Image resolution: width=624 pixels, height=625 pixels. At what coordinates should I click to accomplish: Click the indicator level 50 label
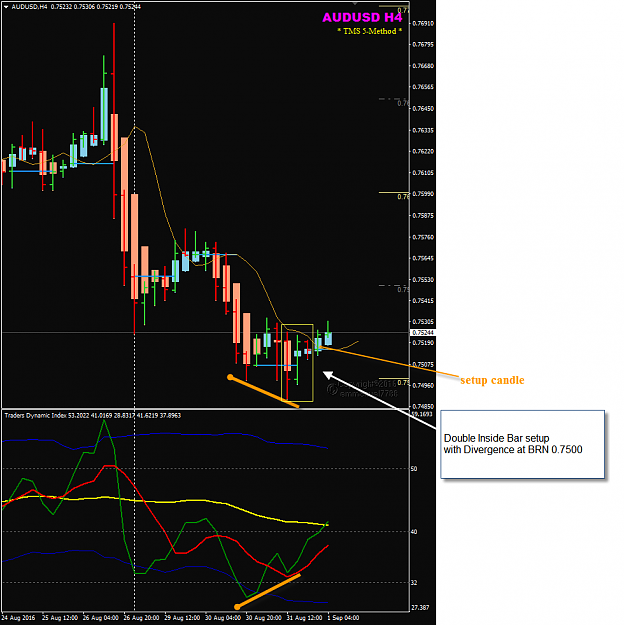414,469
